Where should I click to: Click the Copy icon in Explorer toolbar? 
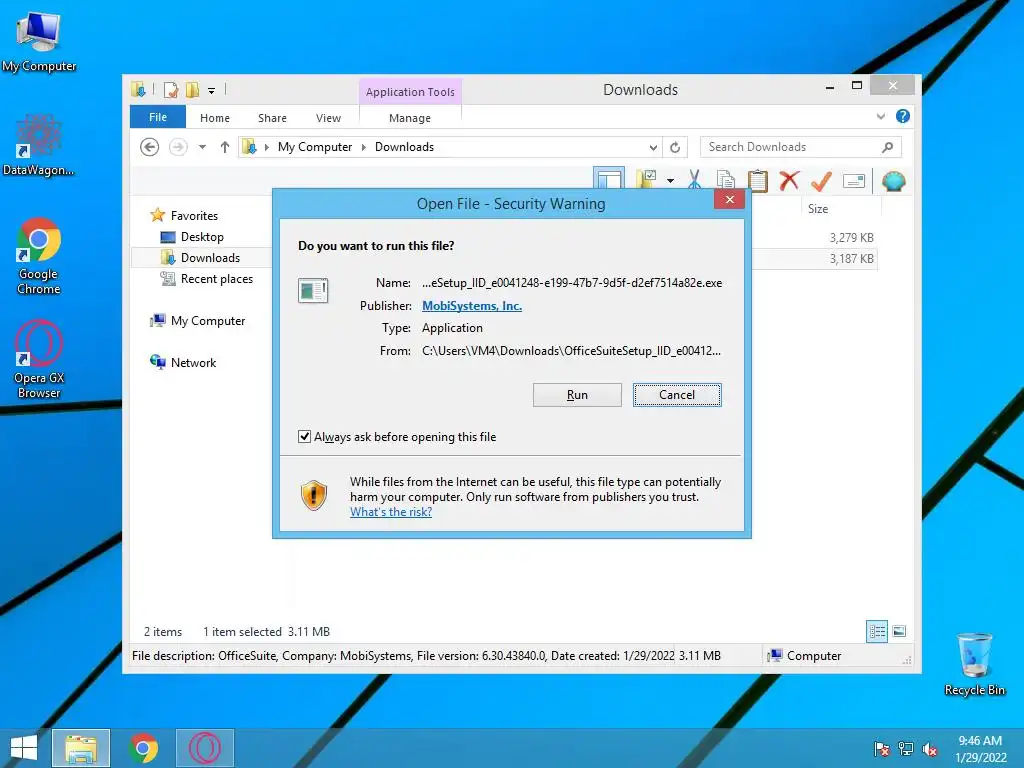point(726,180)
